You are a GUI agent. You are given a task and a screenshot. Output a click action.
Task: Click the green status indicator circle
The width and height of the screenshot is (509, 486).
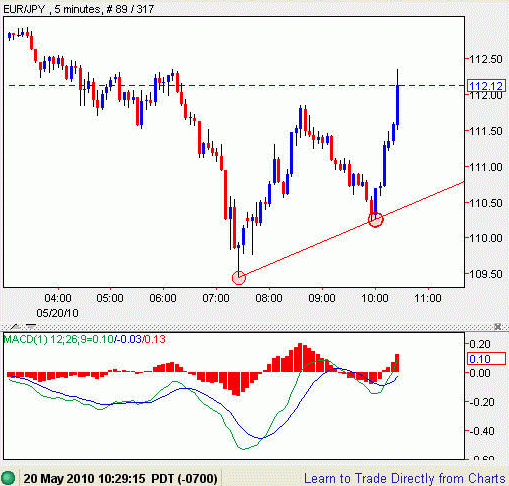8,478
